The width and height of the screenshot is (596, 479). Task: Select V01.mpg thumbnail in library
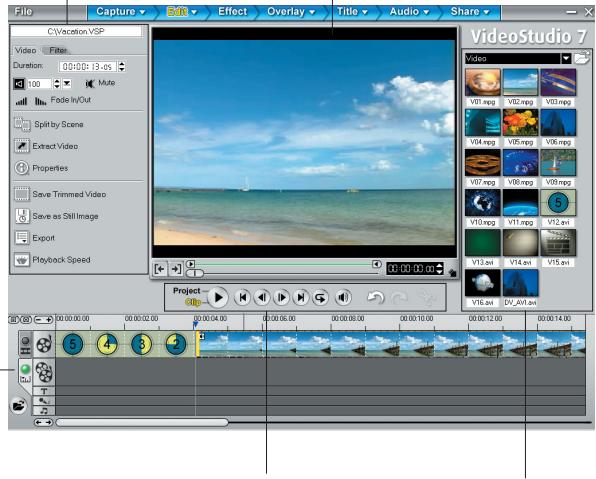point(483,83)
